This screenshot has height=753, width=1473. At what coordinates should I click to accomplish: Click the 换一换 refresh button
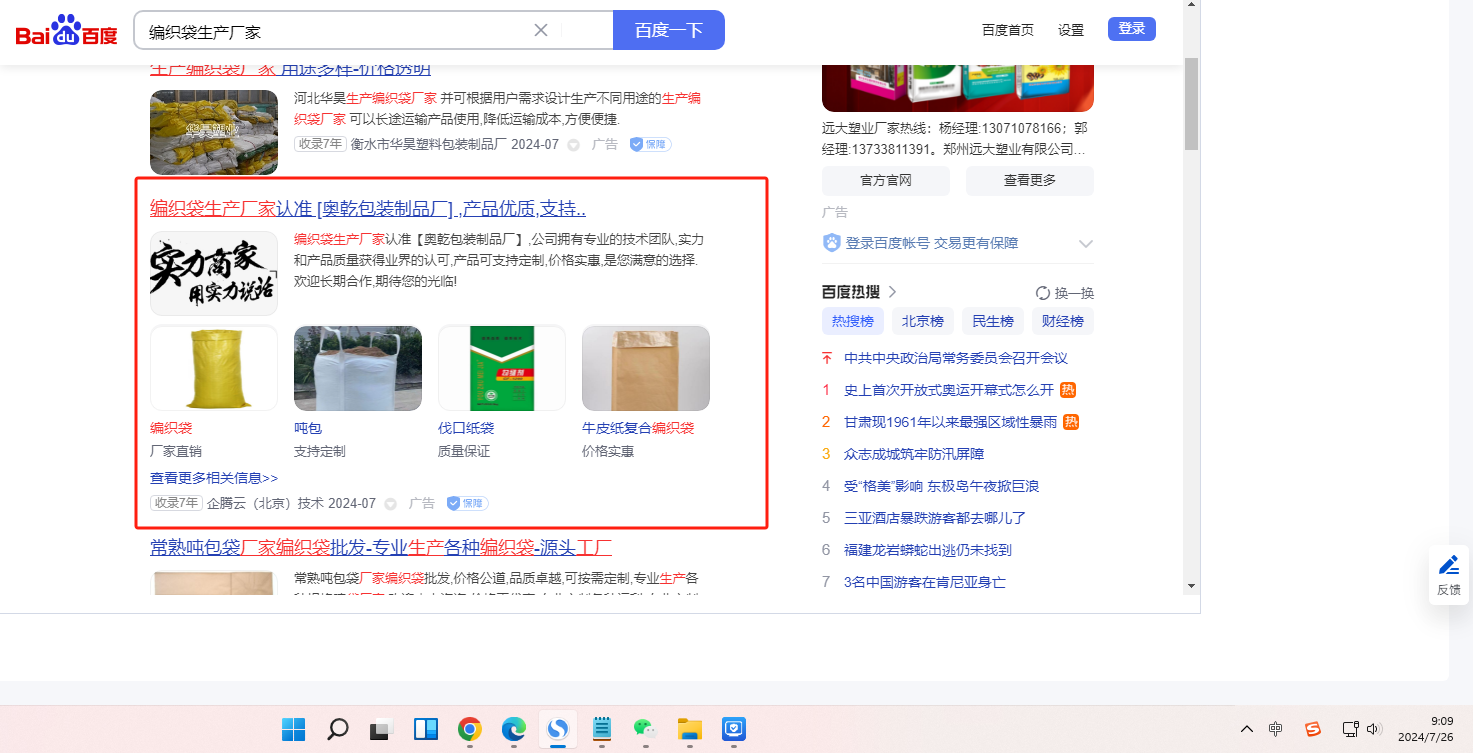pyautogui.click(x=1065, y=293)
